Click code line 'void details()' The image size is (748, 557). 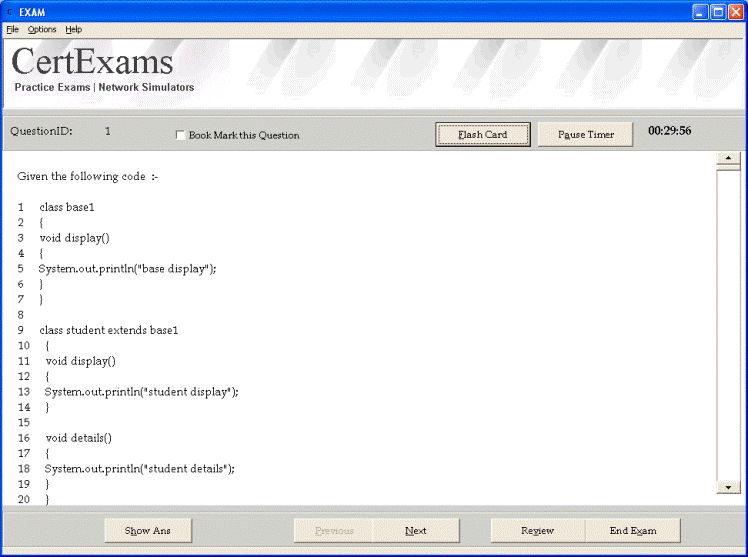click(x=79, y=438)
